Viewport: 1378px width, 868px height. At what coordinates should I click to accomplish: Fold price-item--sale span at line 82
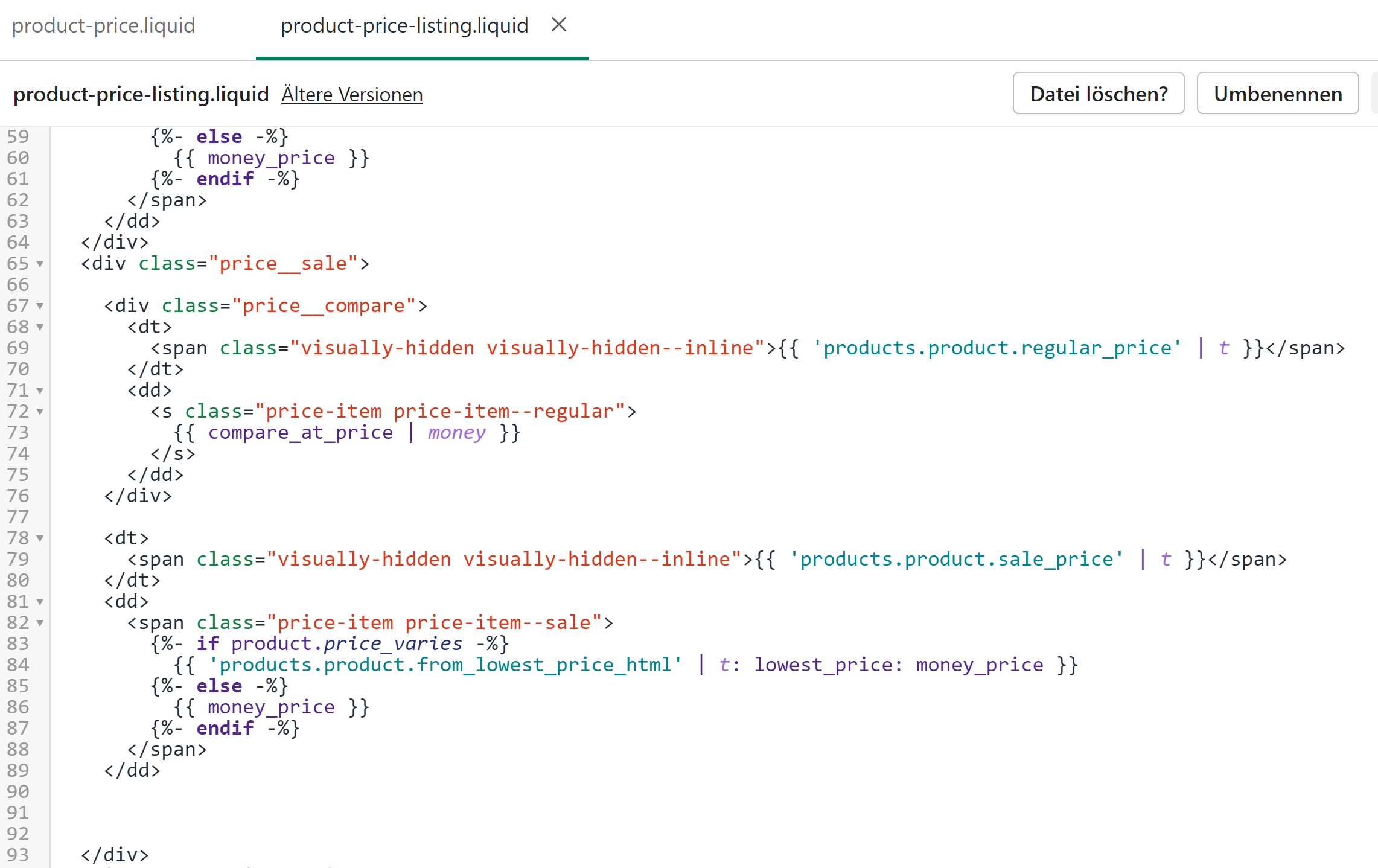40,623
